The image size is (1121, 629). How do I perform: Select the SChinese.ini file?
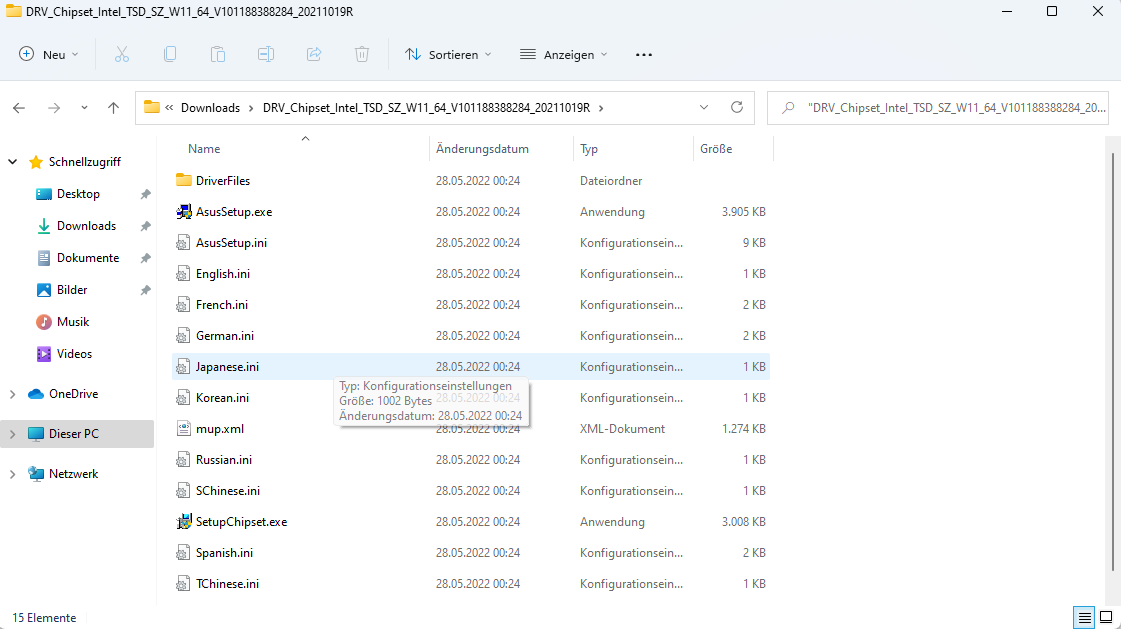click(x=227, y=491)
